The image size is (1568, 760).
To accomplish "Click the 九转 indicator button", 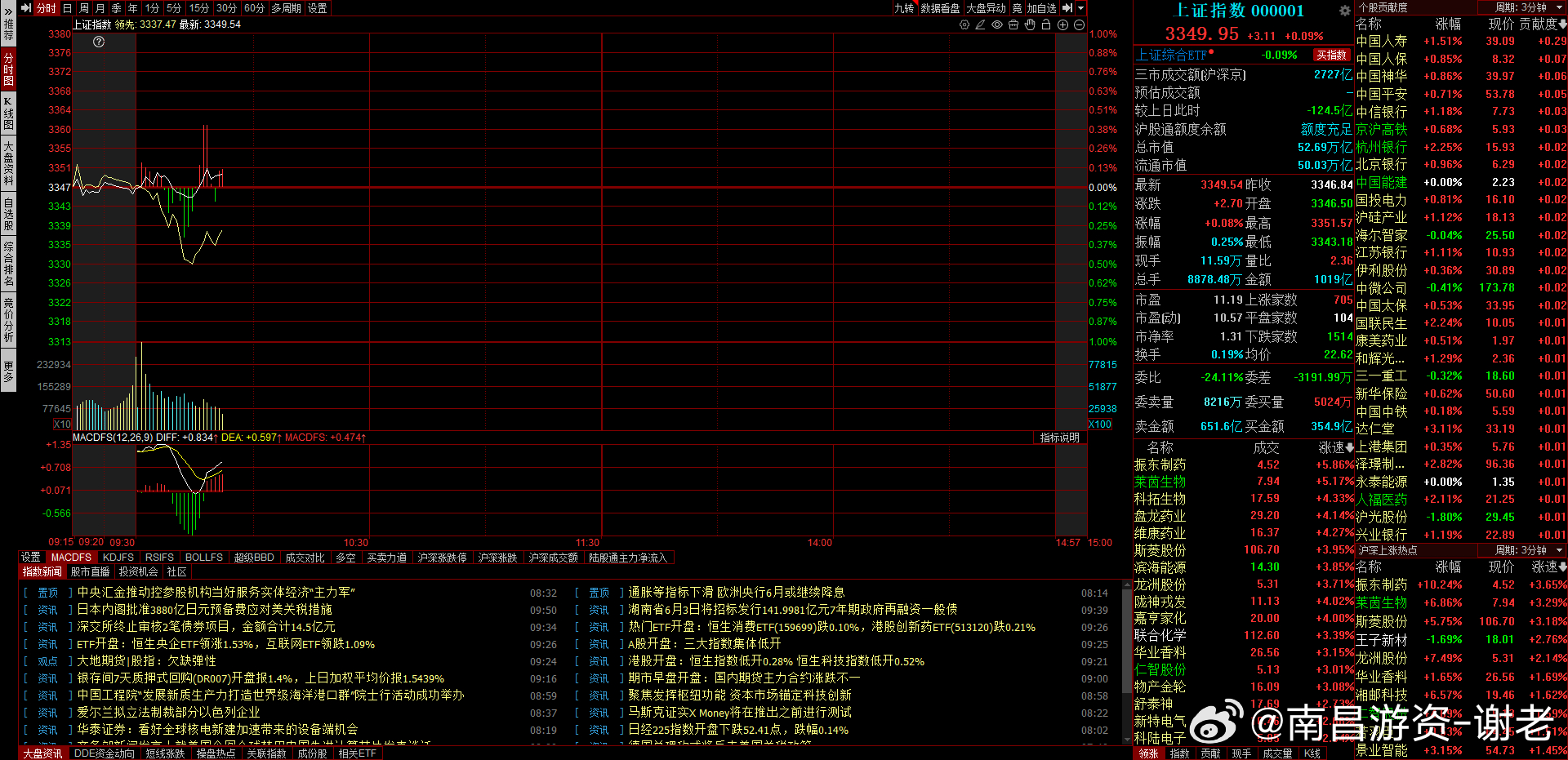I will click(904, 8).
